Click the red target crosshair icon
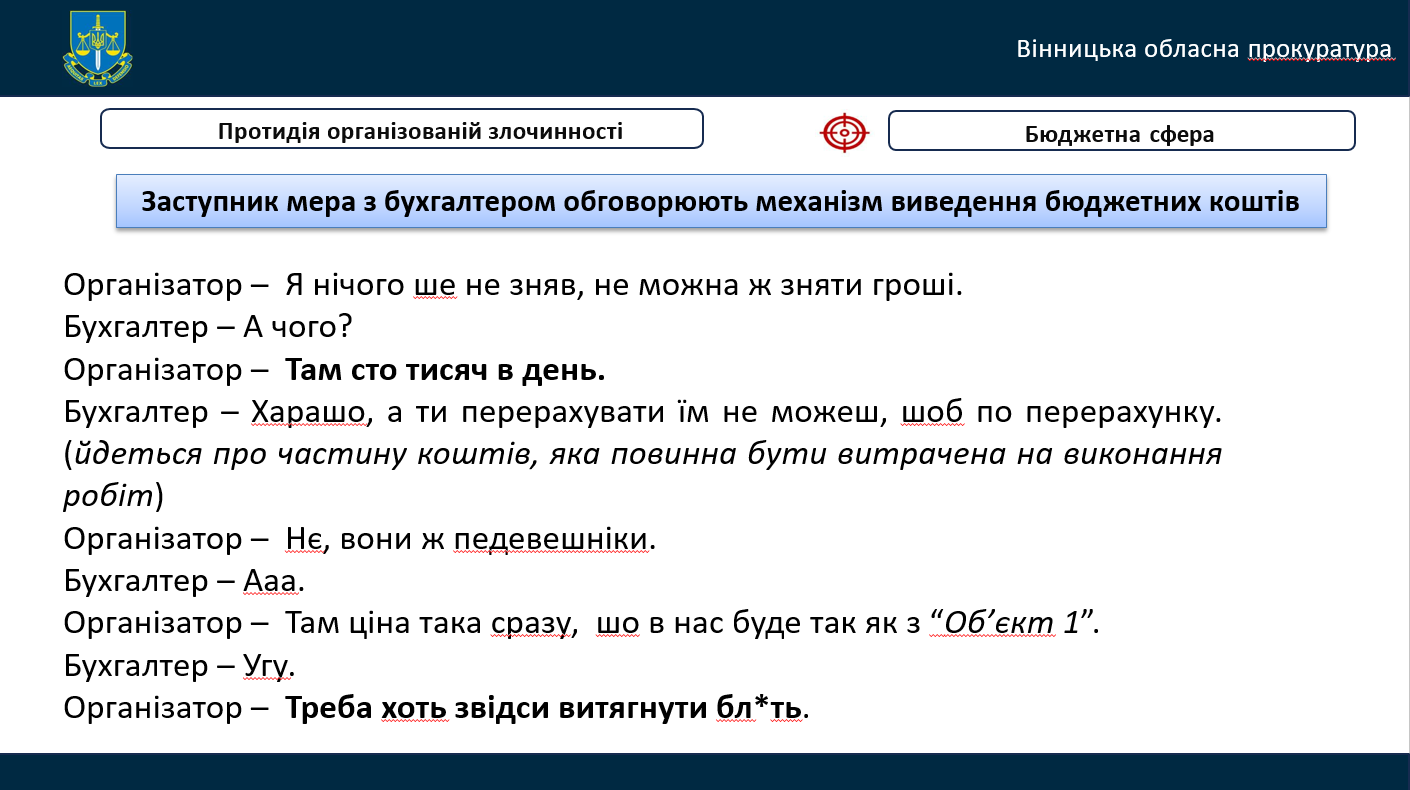The width and height of the screenshot is (1410, 790). (x=844, y=132)
